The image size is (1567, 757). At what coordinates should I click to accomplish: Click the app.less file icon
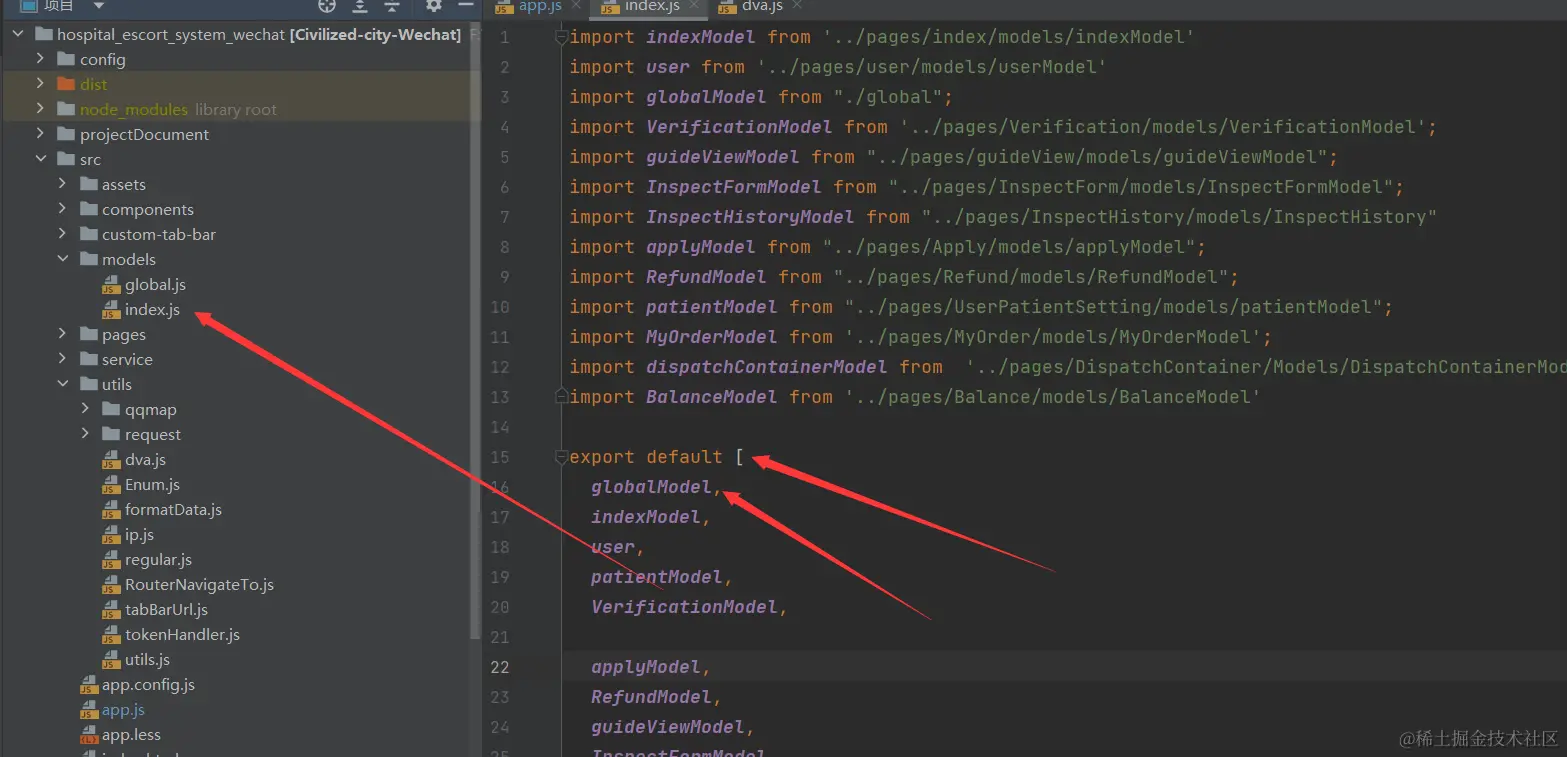click(89, 735)
